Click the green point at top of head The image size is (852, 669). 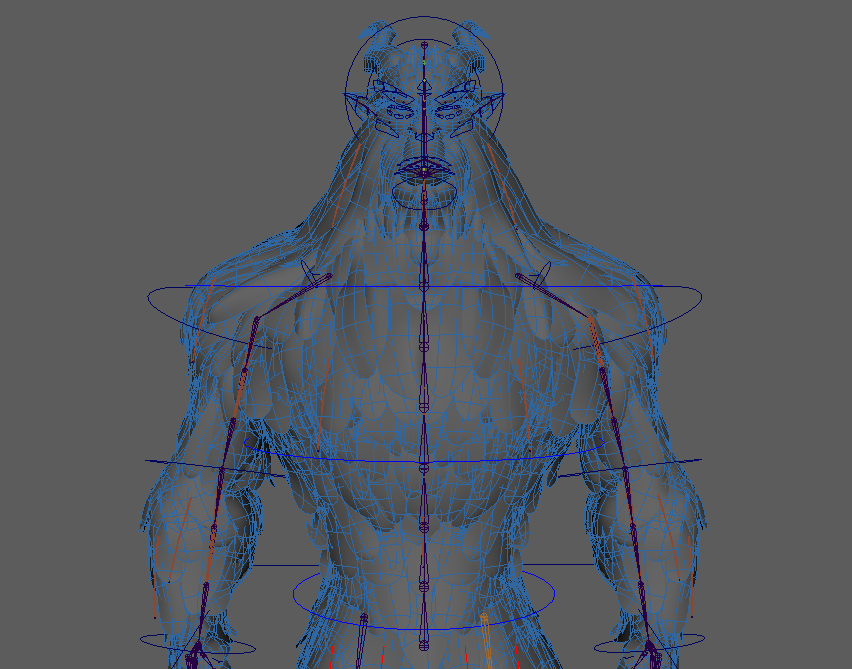(x=424, y=63)
